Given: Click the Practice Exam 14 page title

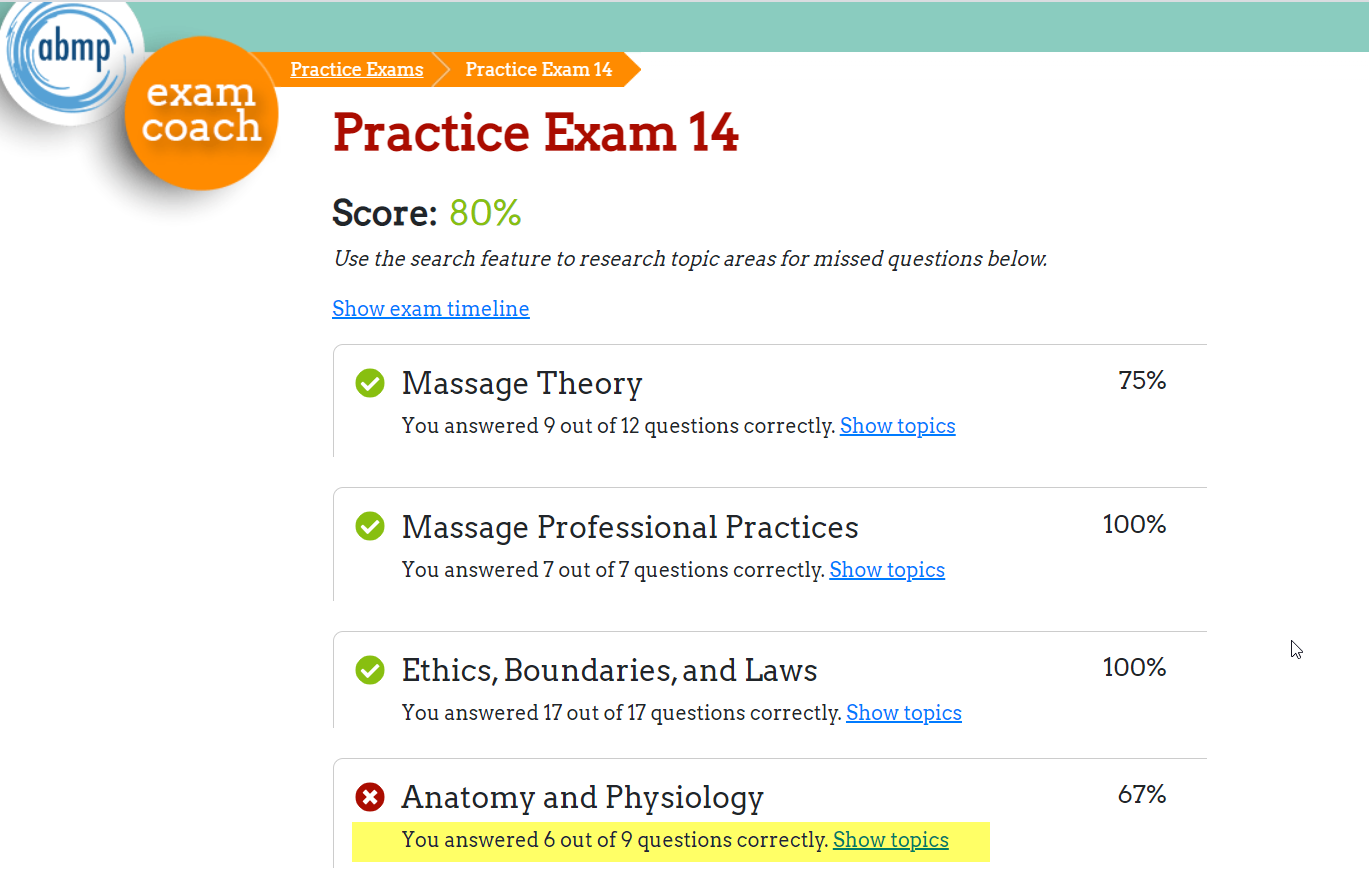Looking at the screenshot, I should pos(536,132).
